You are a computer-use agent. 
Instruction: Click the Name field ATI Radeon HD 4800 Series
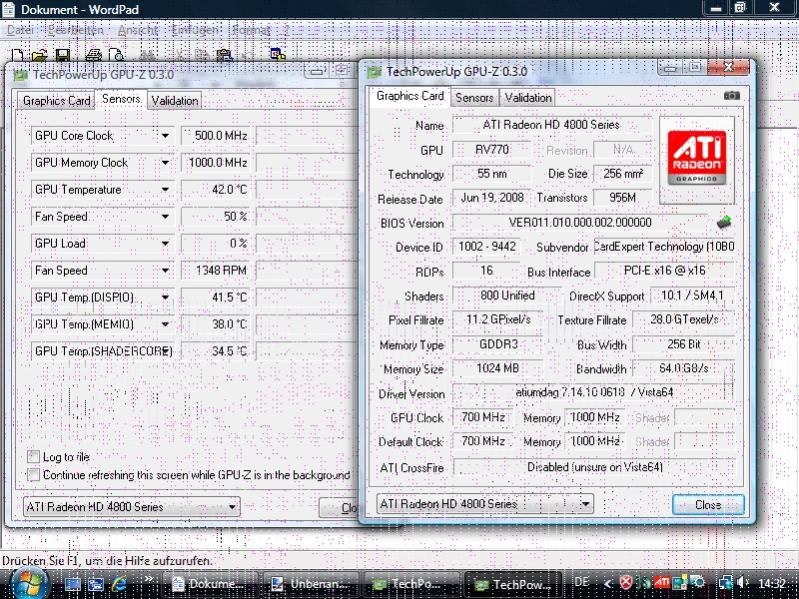pyautogui.click(x=552, y=125)
